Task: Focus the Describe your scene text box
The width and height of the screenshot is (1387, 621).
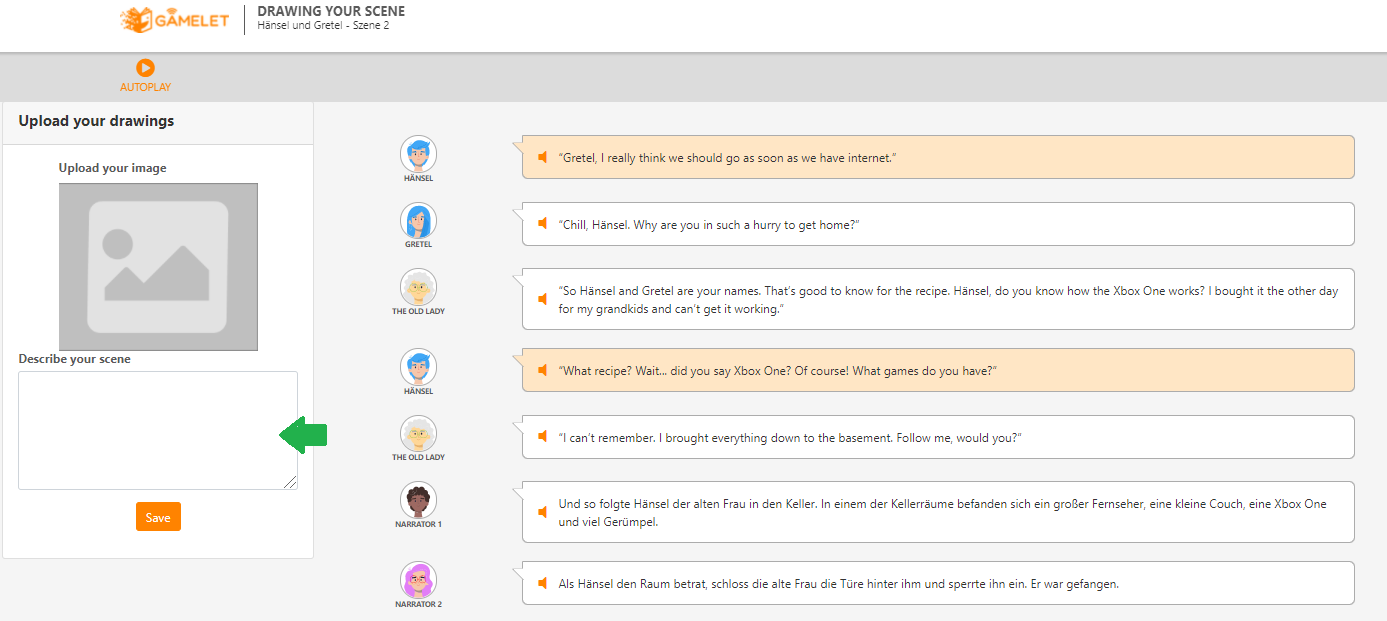Action: (158, 430)
